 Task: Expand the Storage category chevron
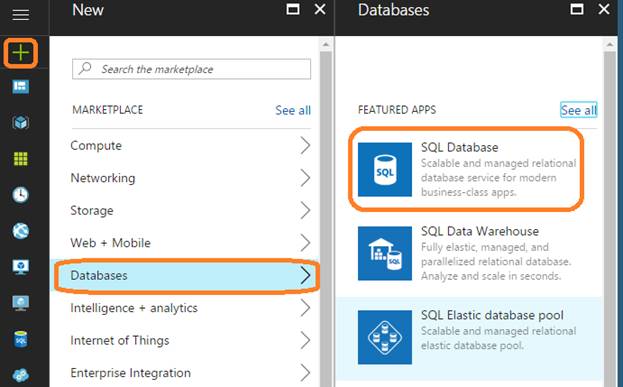305,210
